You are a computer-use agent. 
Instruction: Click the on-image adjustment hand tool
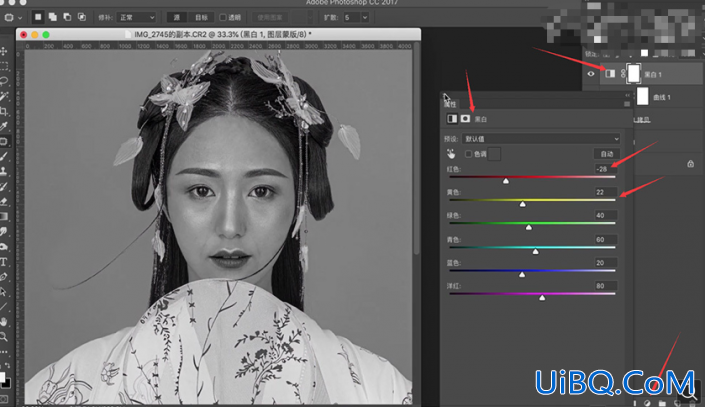click(x=451, y=154)
